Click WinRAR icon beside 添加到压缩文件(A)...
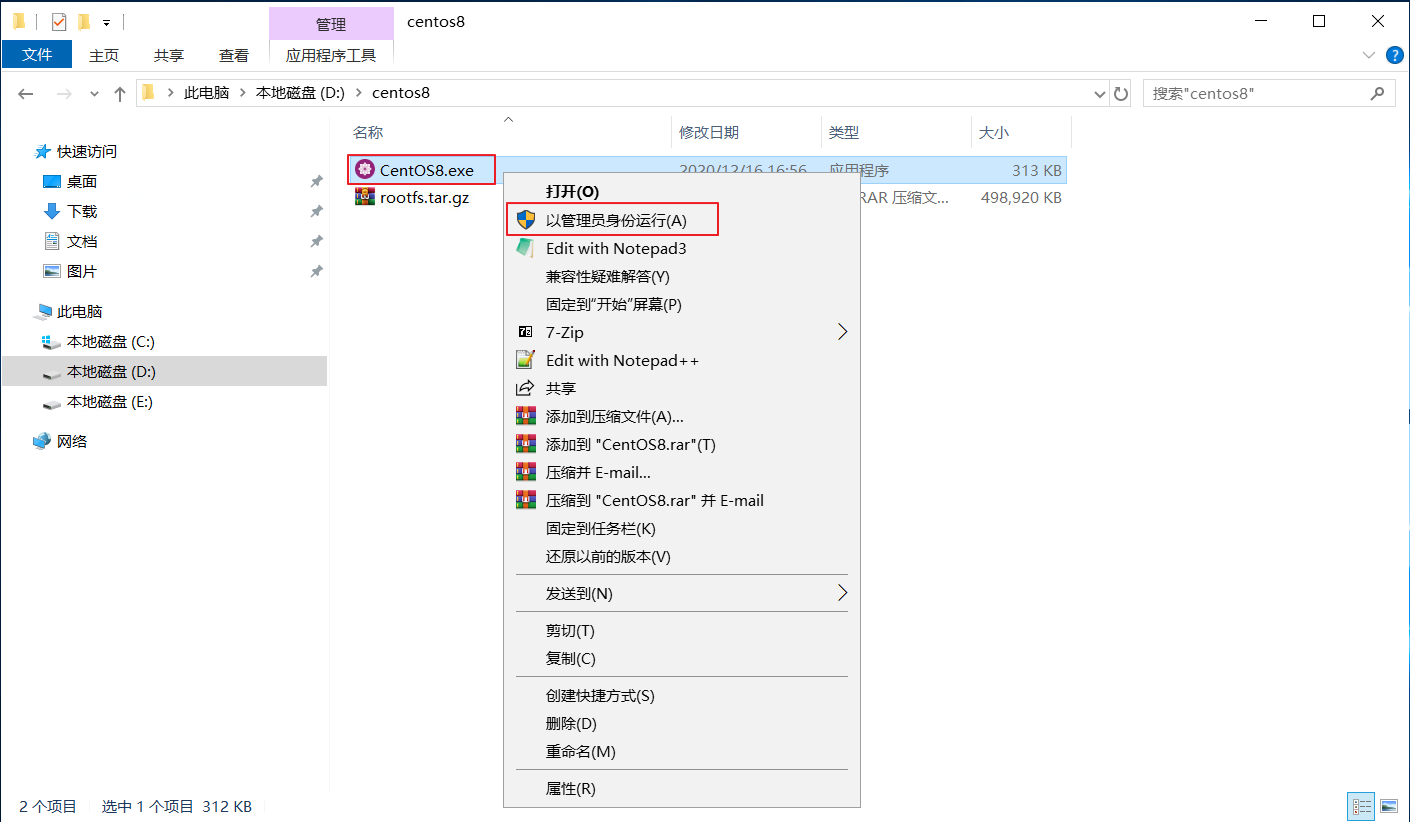 (x=525, y=416)
